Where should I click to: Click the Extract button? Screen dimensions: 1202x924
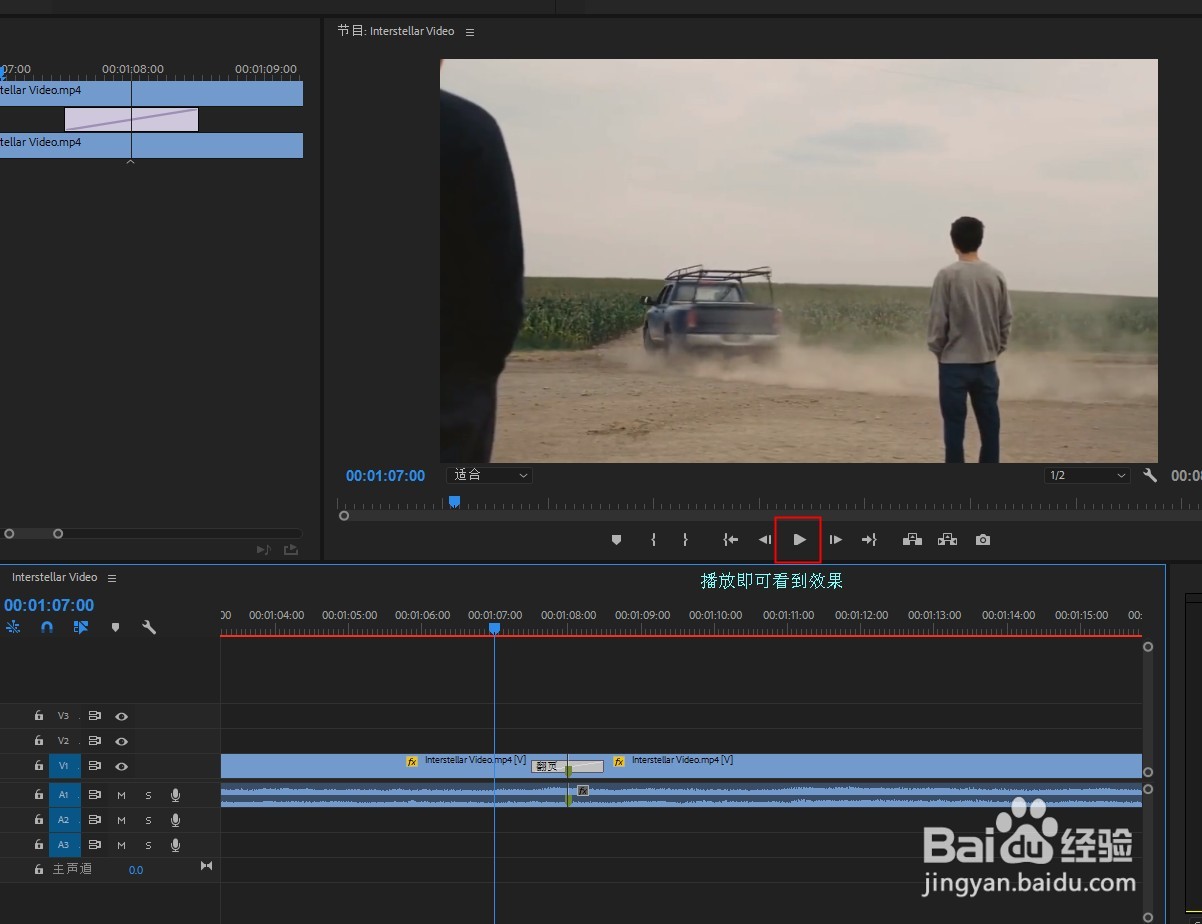pyautogui.click(x=947, y=540)
